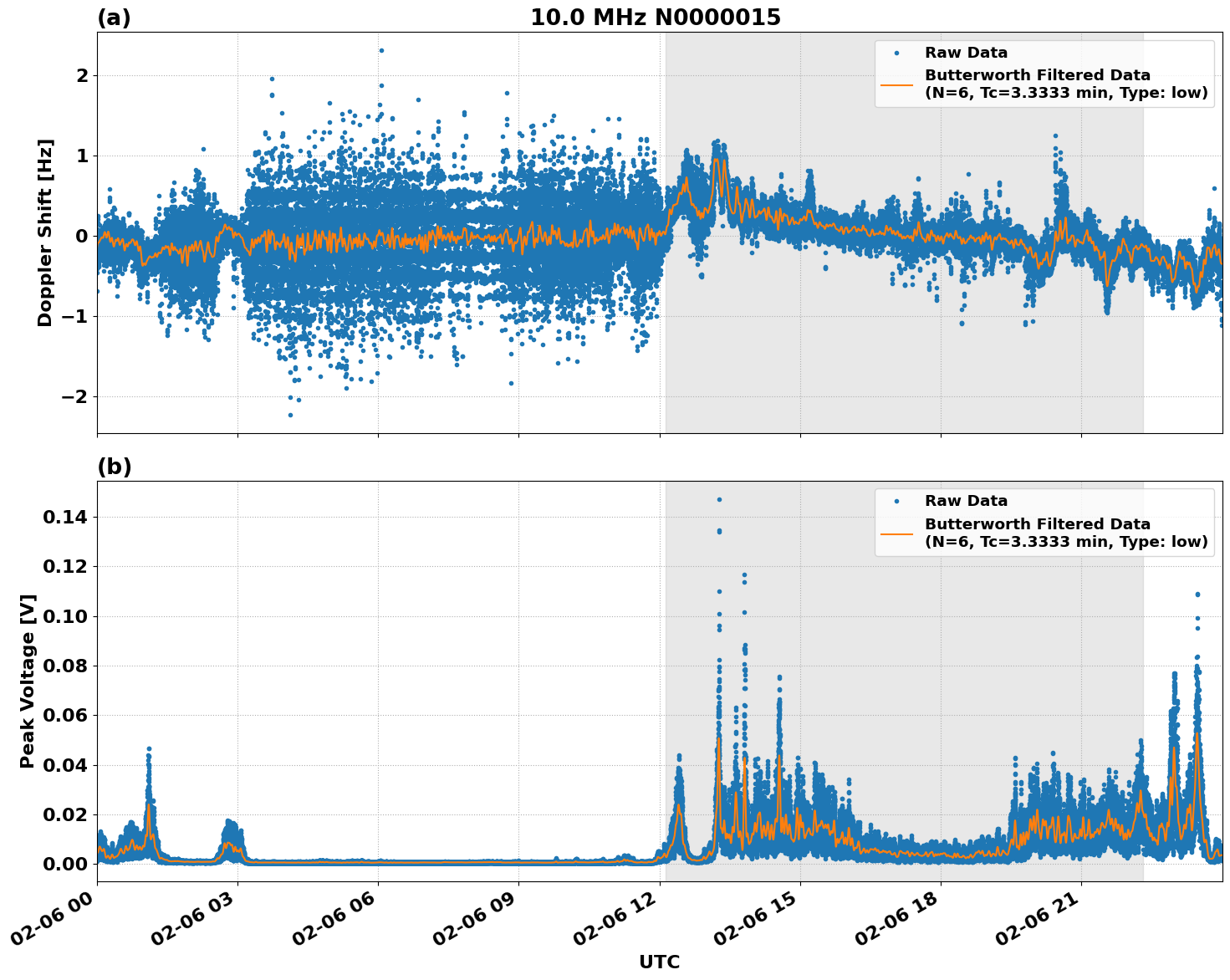The height and width of the screenshot is (980, 1230).
Task: Click the 0.14 V peak voltage spike after 02-06 12
Action: [720, 498]
